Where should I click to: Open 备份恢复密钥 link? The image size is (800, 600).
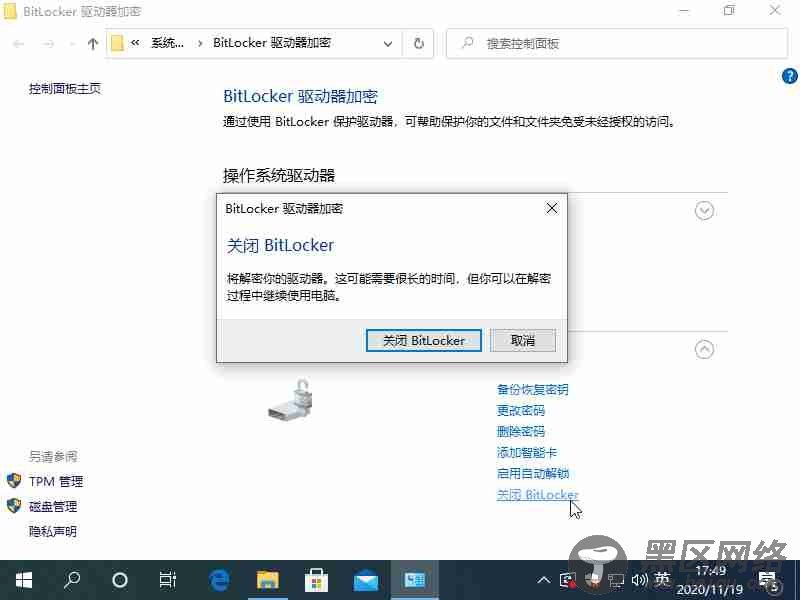[x=532, y=390]
